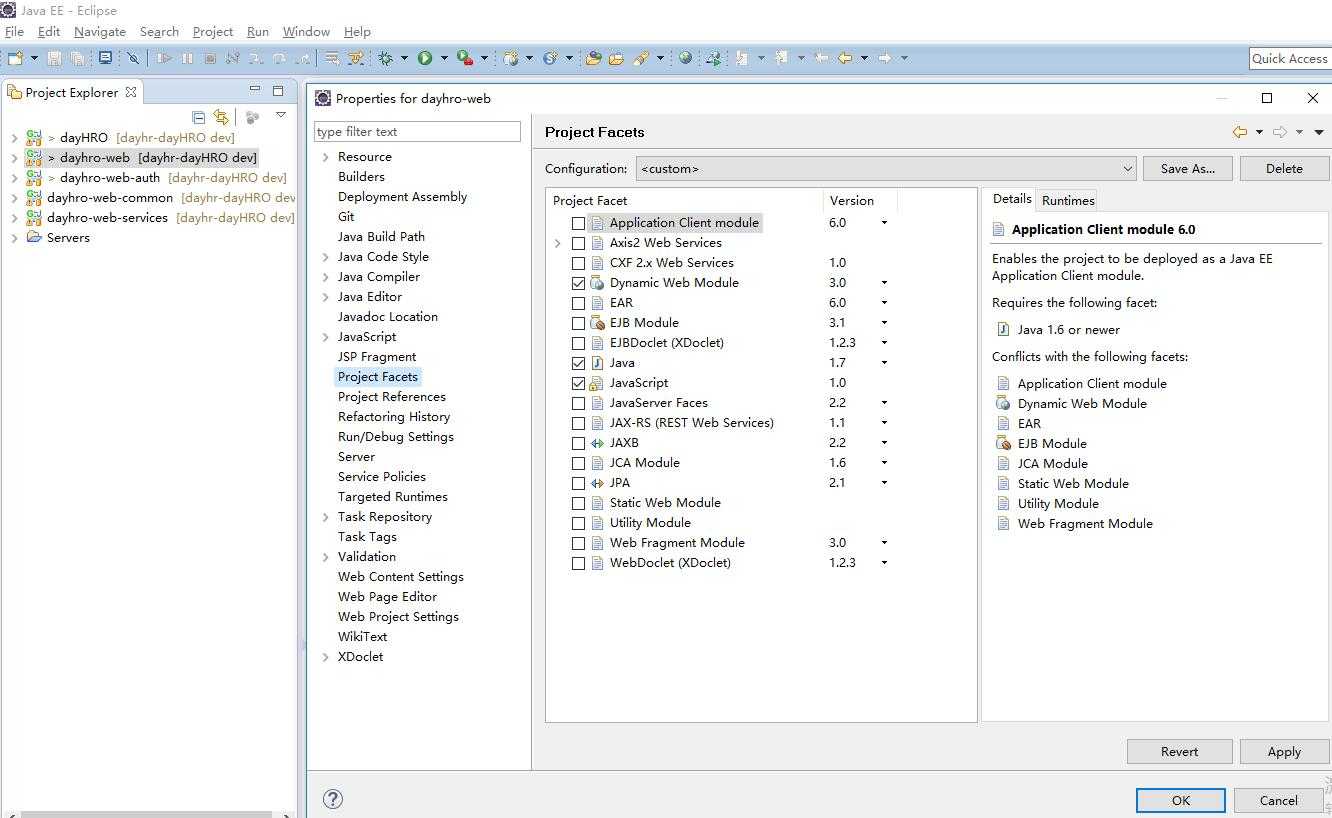Click the Search flashlight toolbar icon

click(641, 58)
